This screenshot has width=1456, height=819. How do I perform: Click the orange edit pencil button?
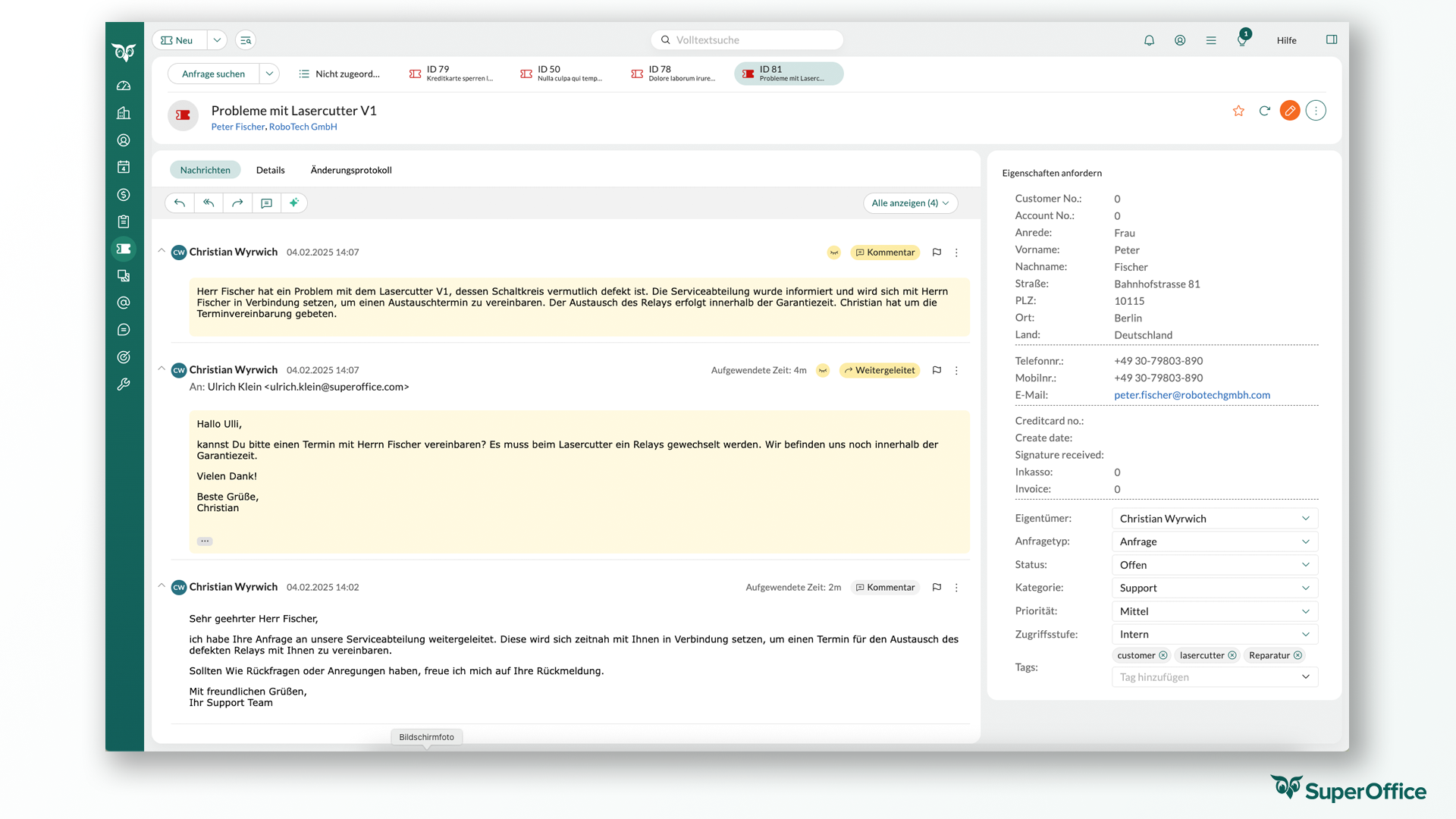[1289, 111]
